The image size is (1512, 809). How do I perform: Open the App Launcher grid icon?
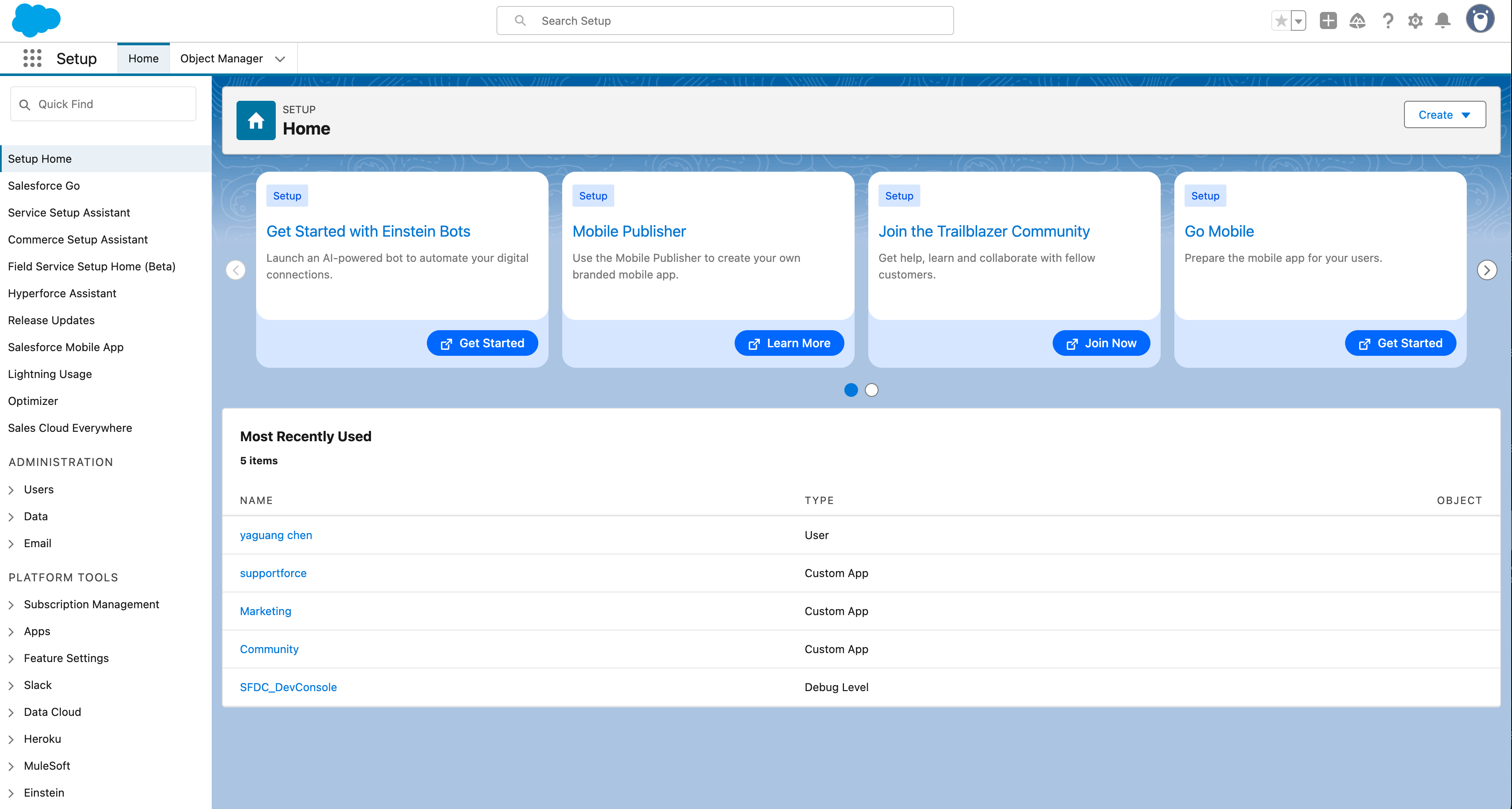coord(32,58)
